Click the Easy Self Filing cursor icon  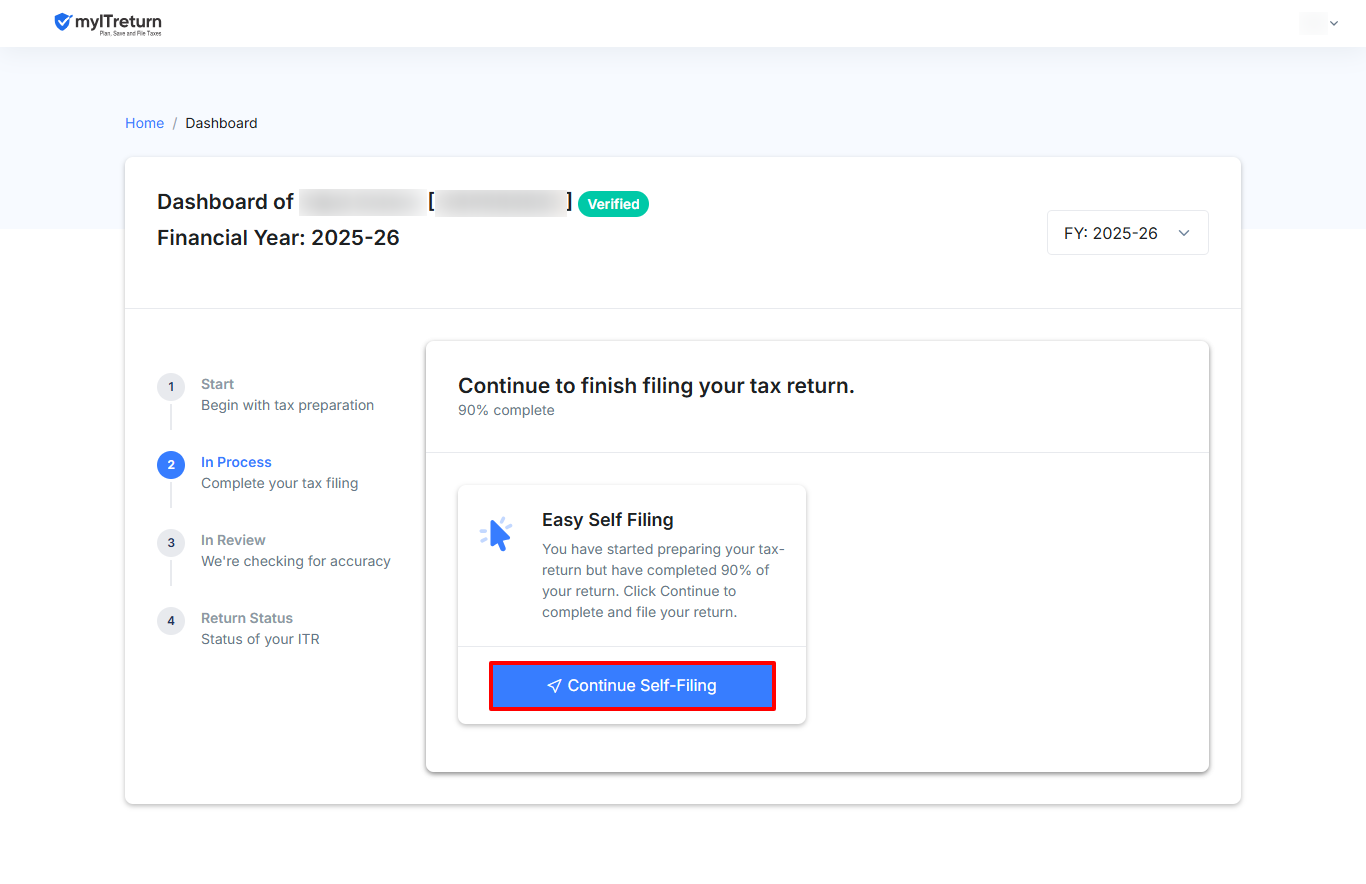pyautogui.click(x=496, y=534)
